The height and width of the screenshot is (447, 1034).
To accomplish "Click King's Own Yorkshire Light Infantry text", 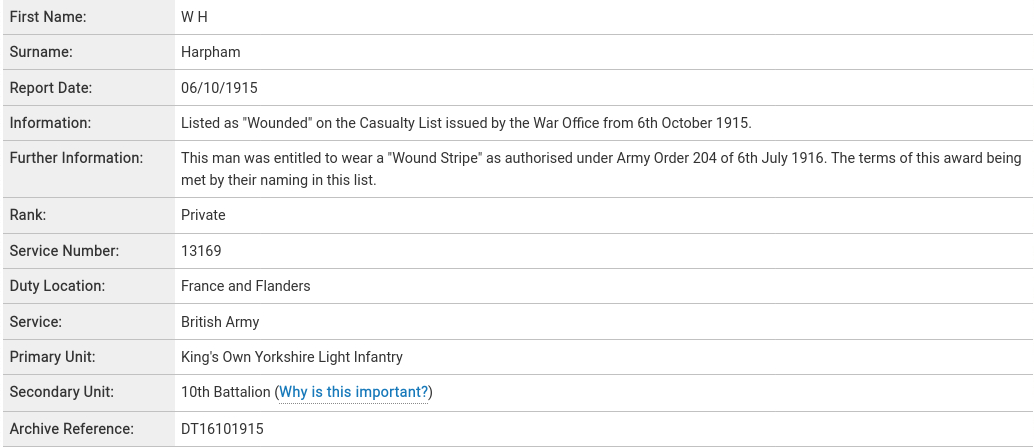I will coord(291,357).
